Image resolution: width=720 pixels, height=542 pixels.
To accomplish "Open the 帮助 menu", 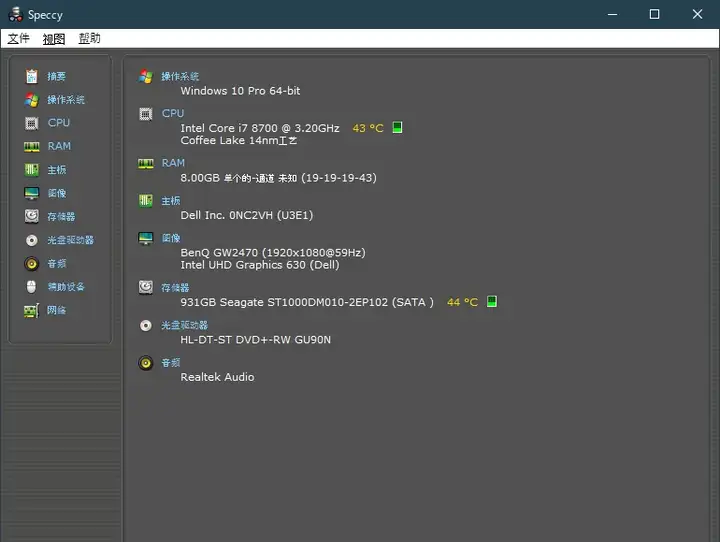I will point(89,39).
